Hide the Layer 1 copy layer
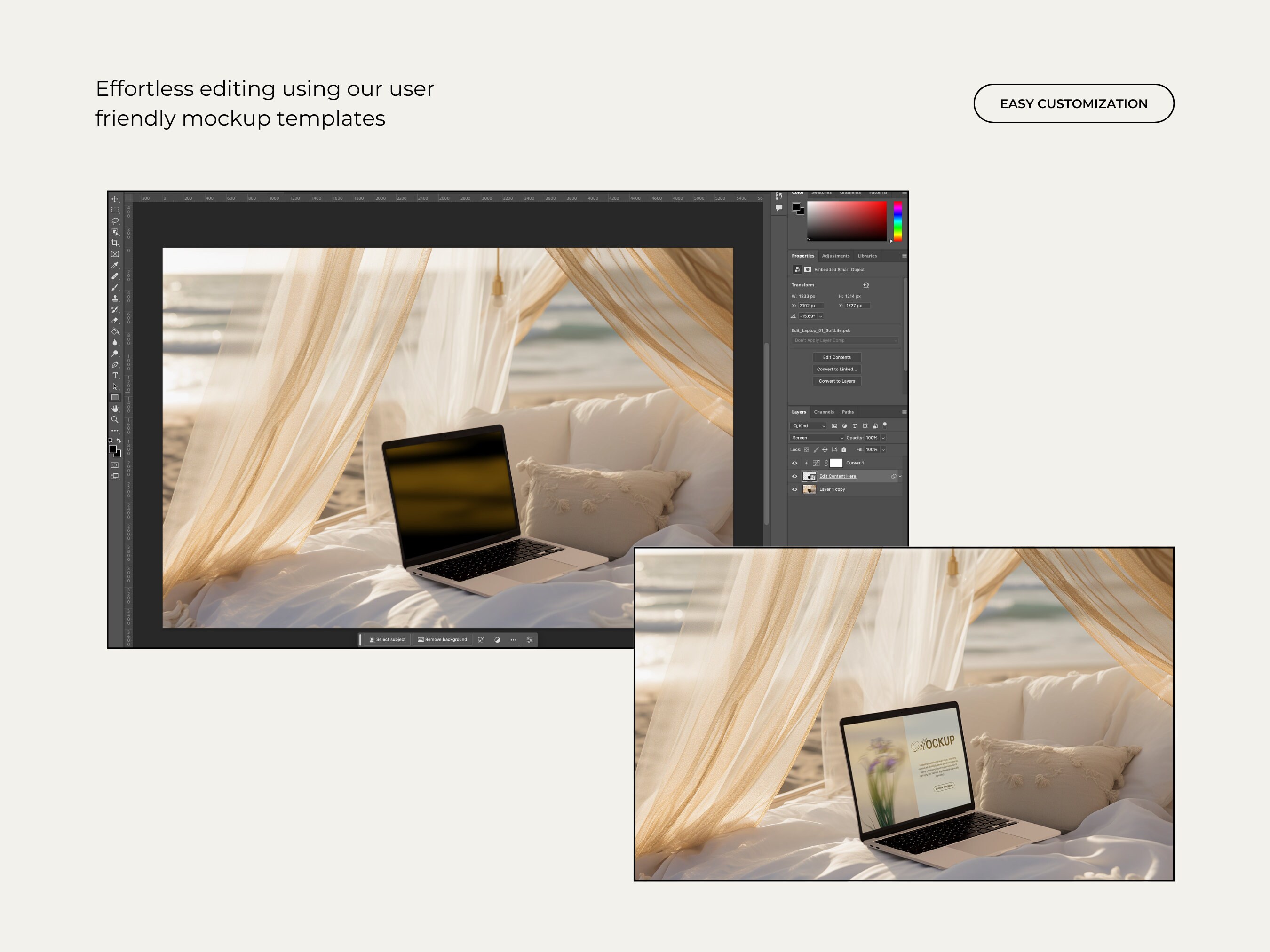 (794, 489)
